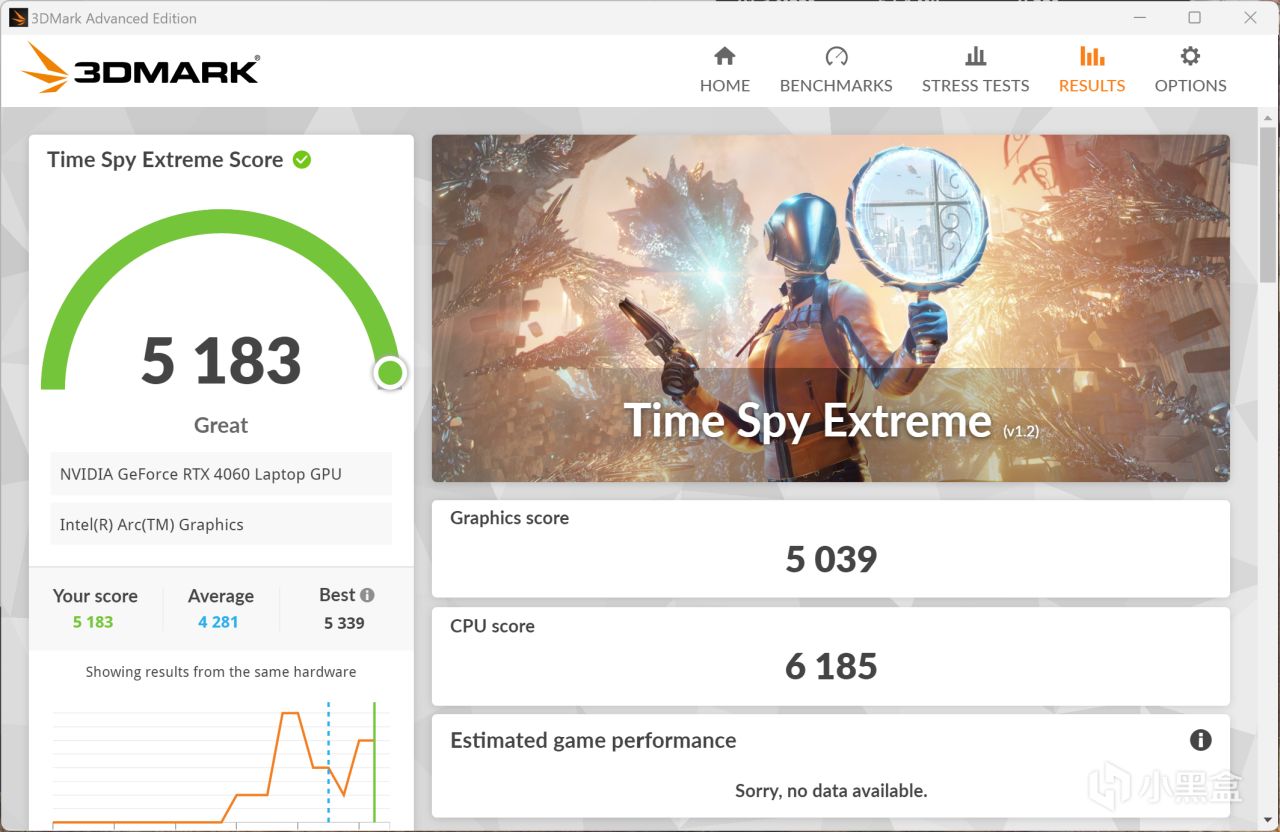Screen dimensions: 1280x832
Task: Click the NVIDIA GeForce RTX 4060 Laptop GPU entry
Action: (221, 474)
